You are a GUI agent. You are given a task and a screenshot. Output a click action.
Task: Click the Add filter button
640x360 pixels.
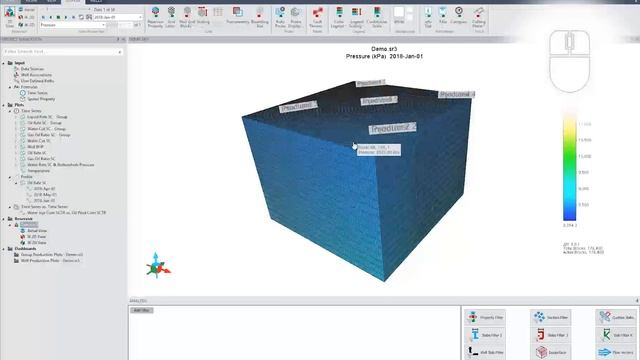tap(142, 310)
